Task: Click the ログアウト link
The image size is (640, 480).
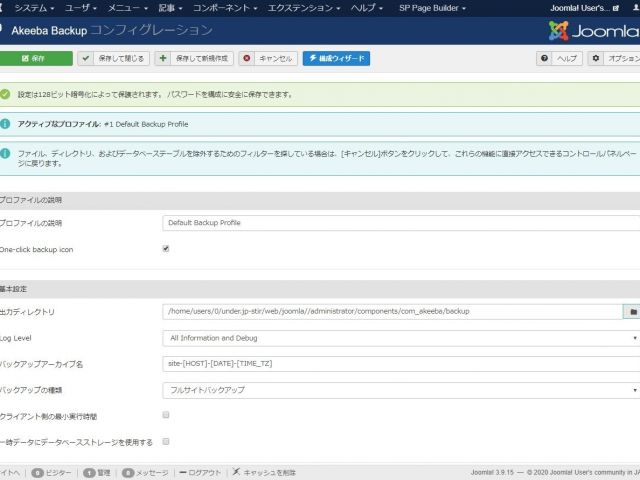Action: [200, 473]
